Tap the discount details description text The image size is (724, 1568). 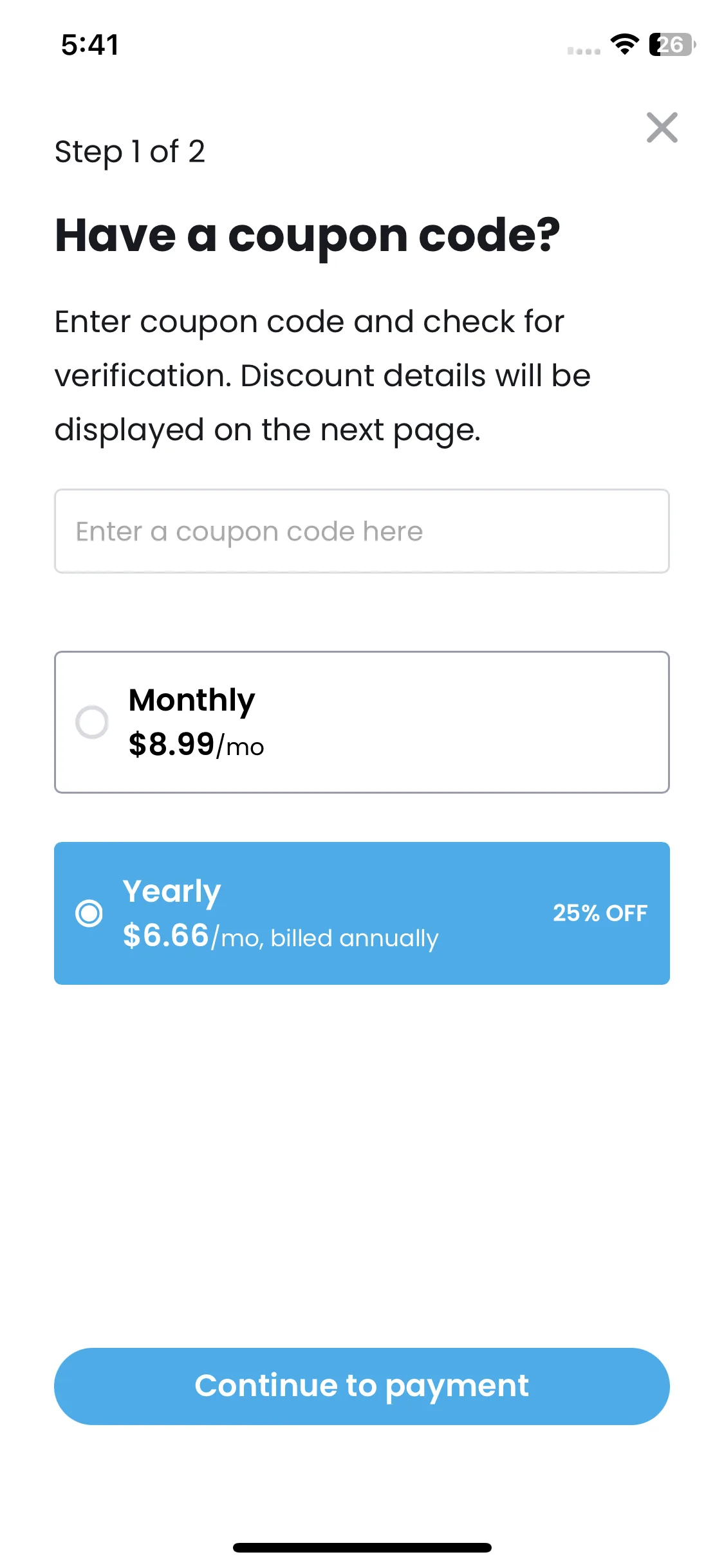pos(322,375)
